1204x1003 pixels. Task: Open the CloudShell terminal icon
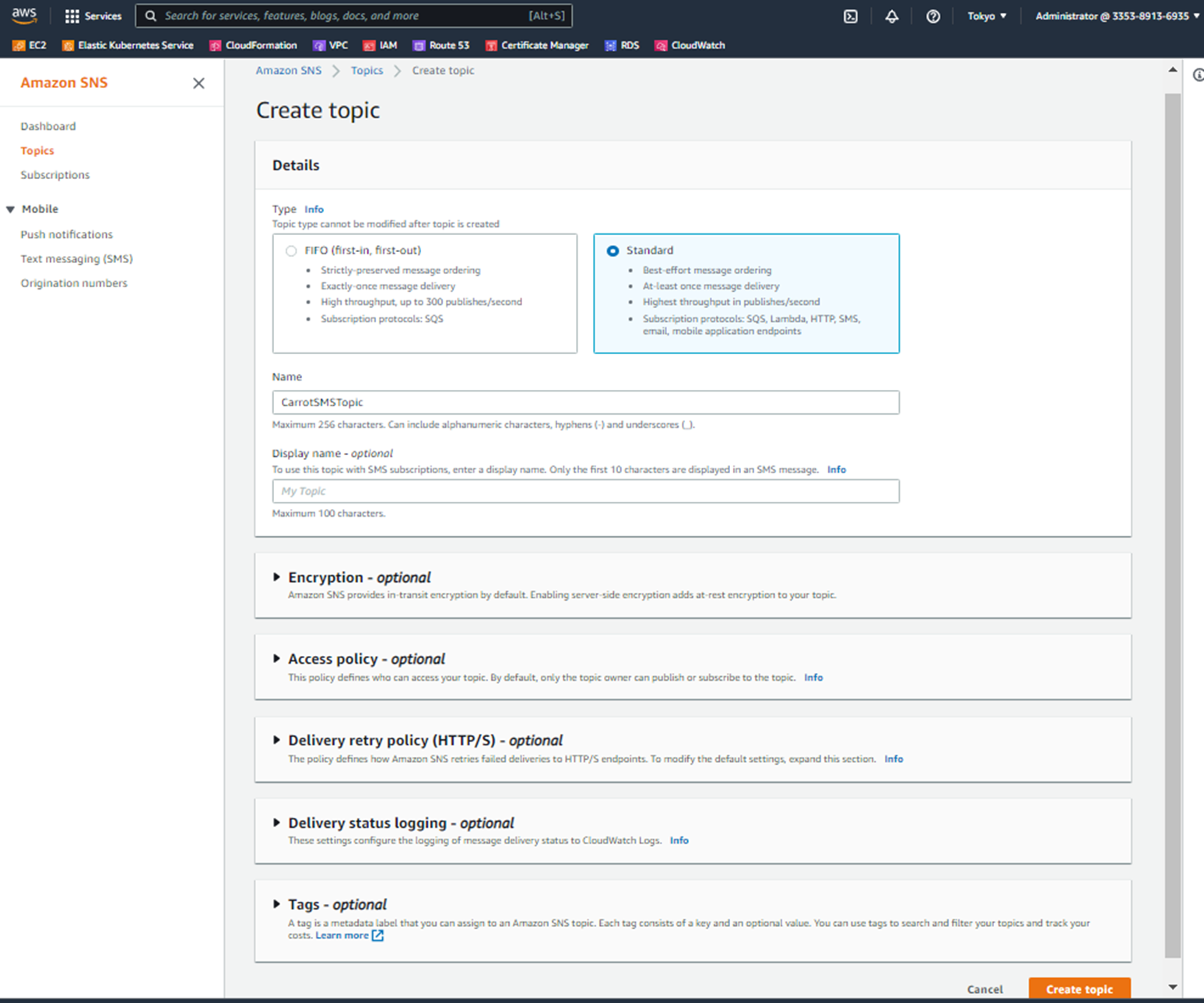pyautogui.click(x=851, y=16)
